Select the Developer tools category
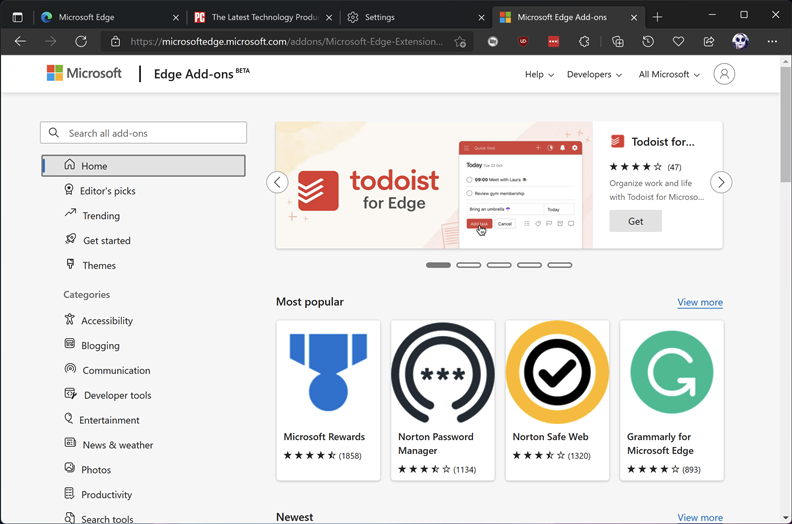The width and height of the screenshot is (792, 524). pyautogui.click(x=108, y=395)
